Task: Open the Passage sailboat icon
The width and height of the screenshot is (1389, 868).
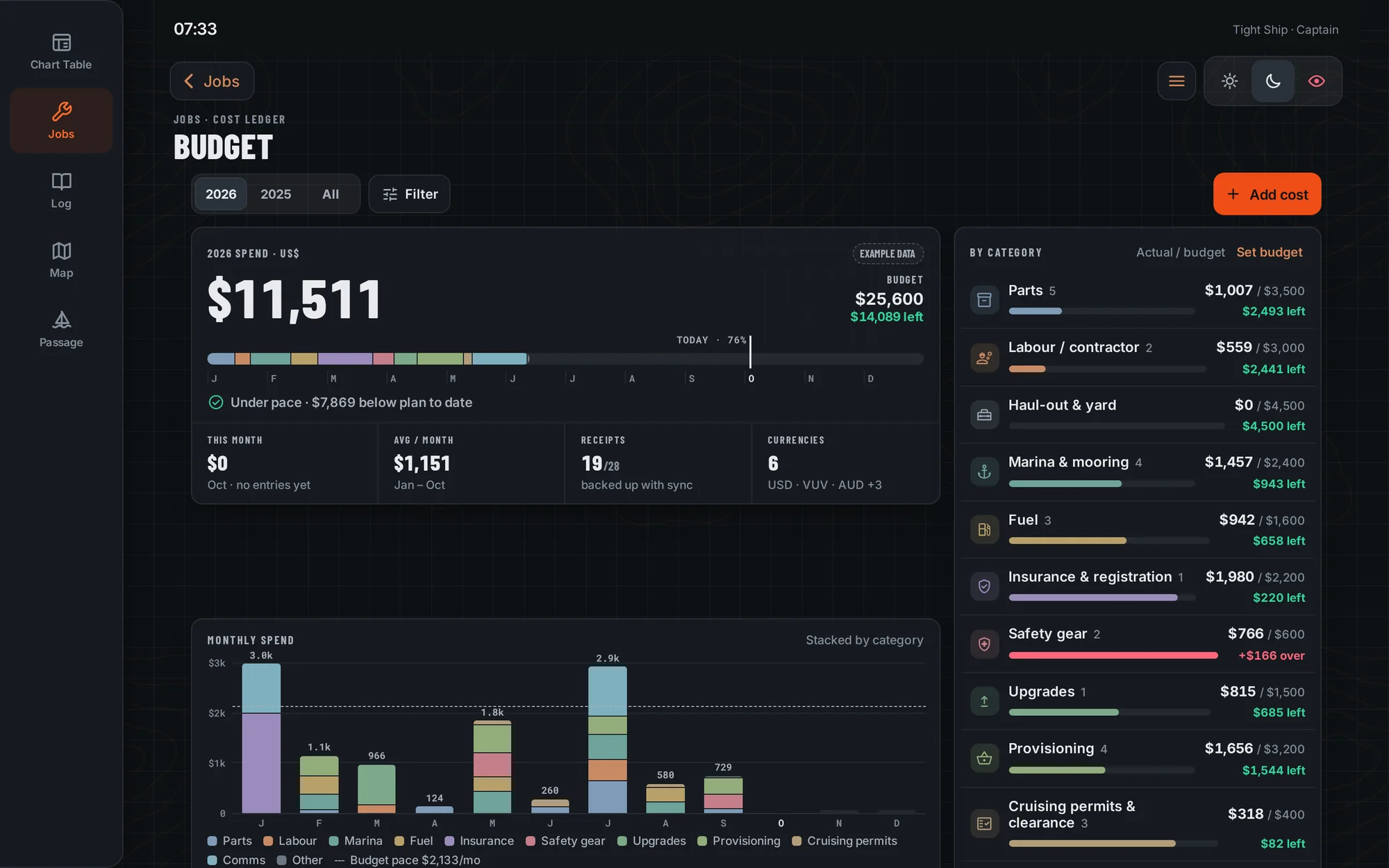Action: pos(61,320)
